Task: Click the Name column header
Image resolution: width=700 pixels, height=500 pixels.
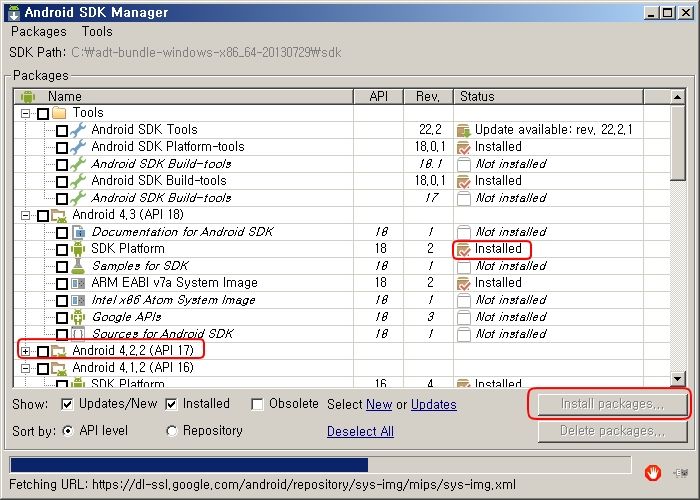Action: coord(183,96)
